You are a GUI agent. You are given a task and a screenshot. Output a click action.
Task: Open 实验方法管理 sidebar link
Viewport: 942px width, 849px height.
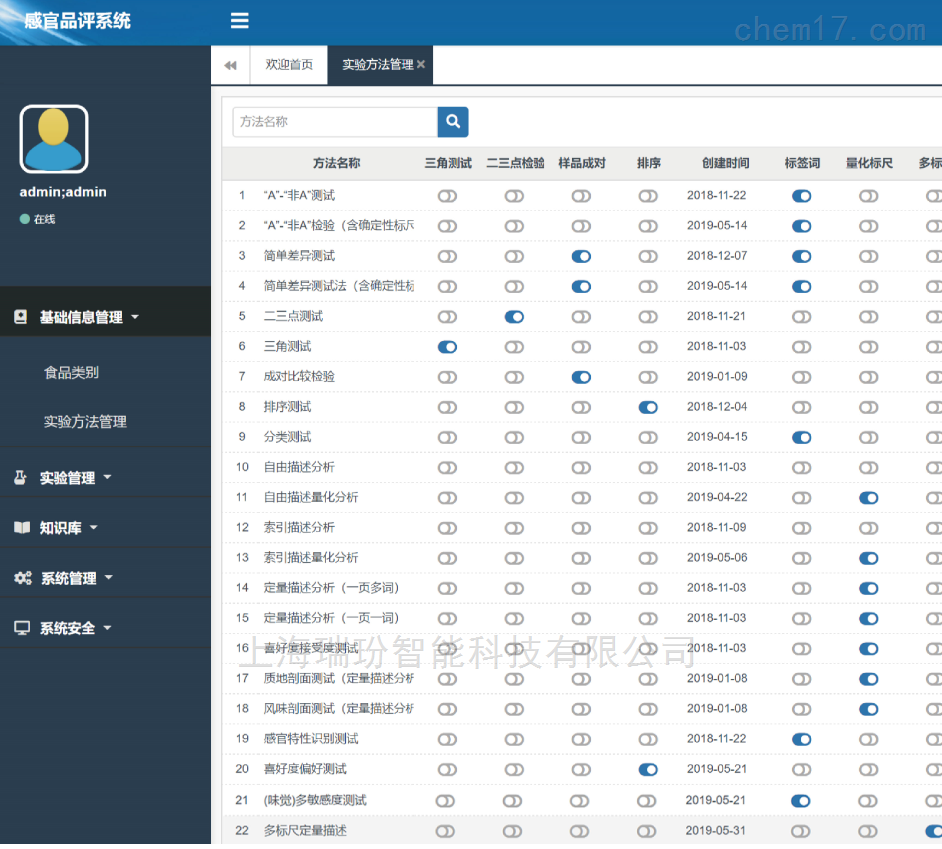click(85, 422)
